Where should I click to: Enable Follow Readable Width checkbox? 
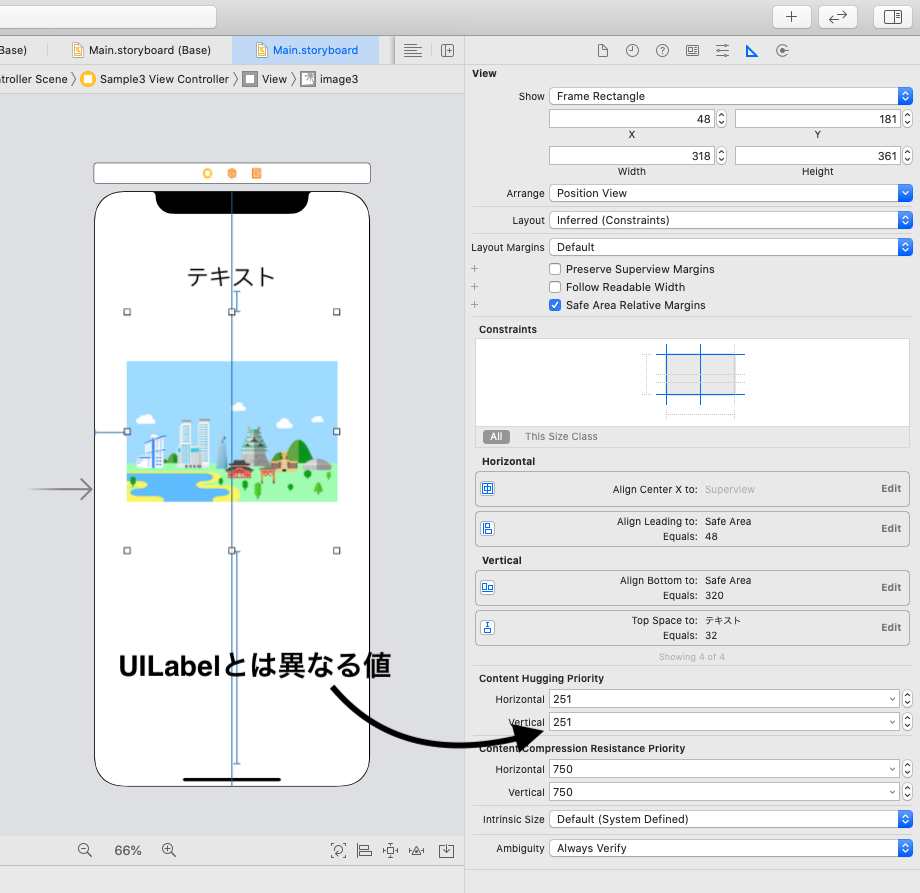(555, 287)
